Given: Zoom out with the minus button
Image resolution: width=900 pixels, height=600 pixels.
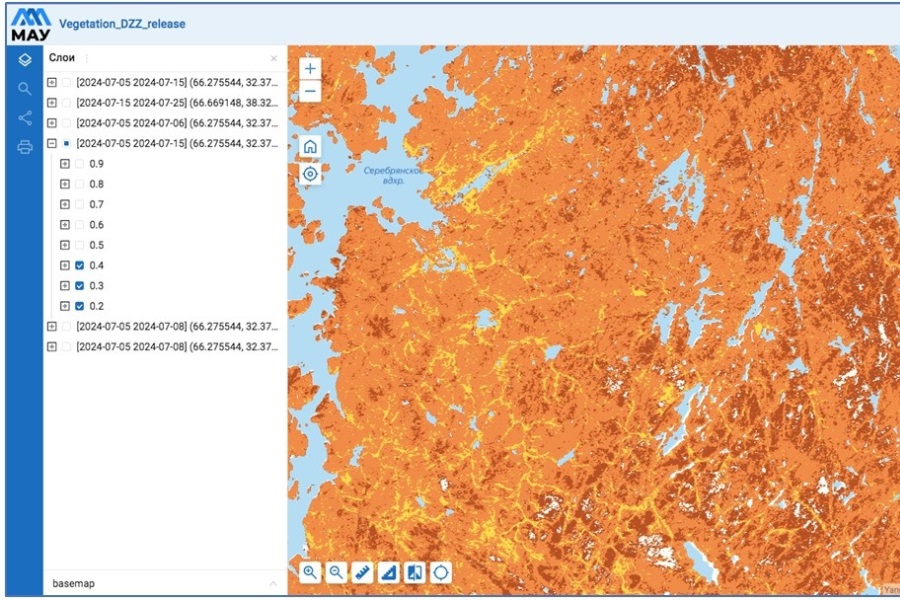Looking at the screenshot, I should [x=311, y=92].
